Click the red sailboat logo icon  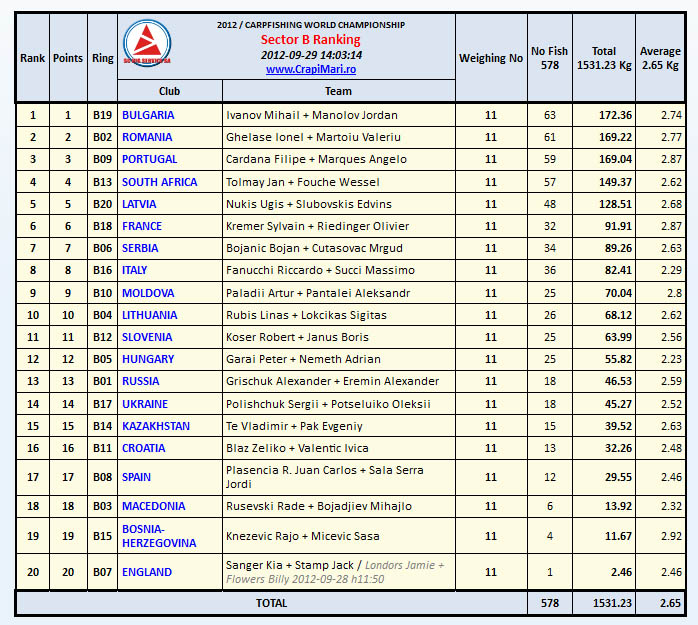coord(147,43)
